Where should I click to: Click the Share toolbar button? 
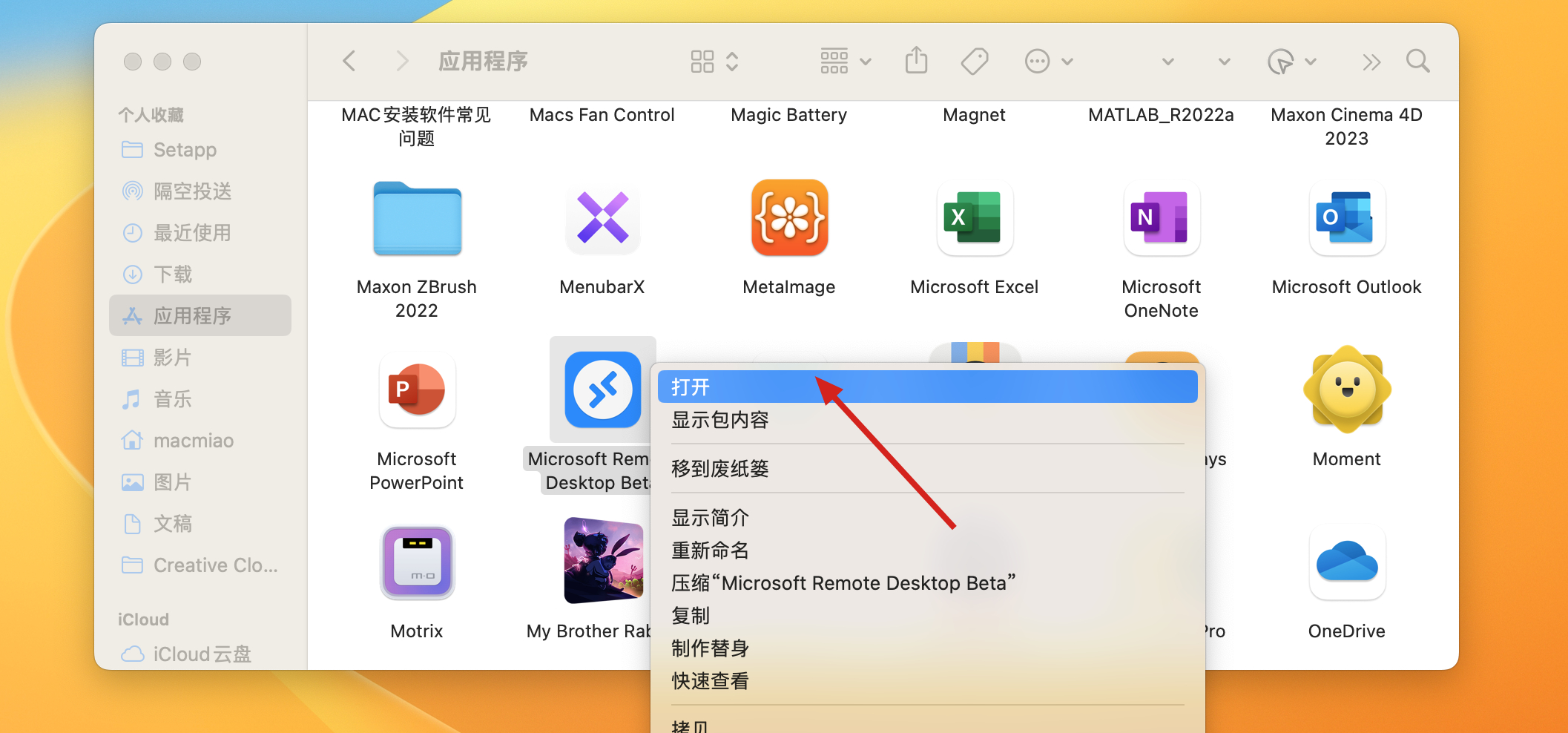(x=916, y=61)
